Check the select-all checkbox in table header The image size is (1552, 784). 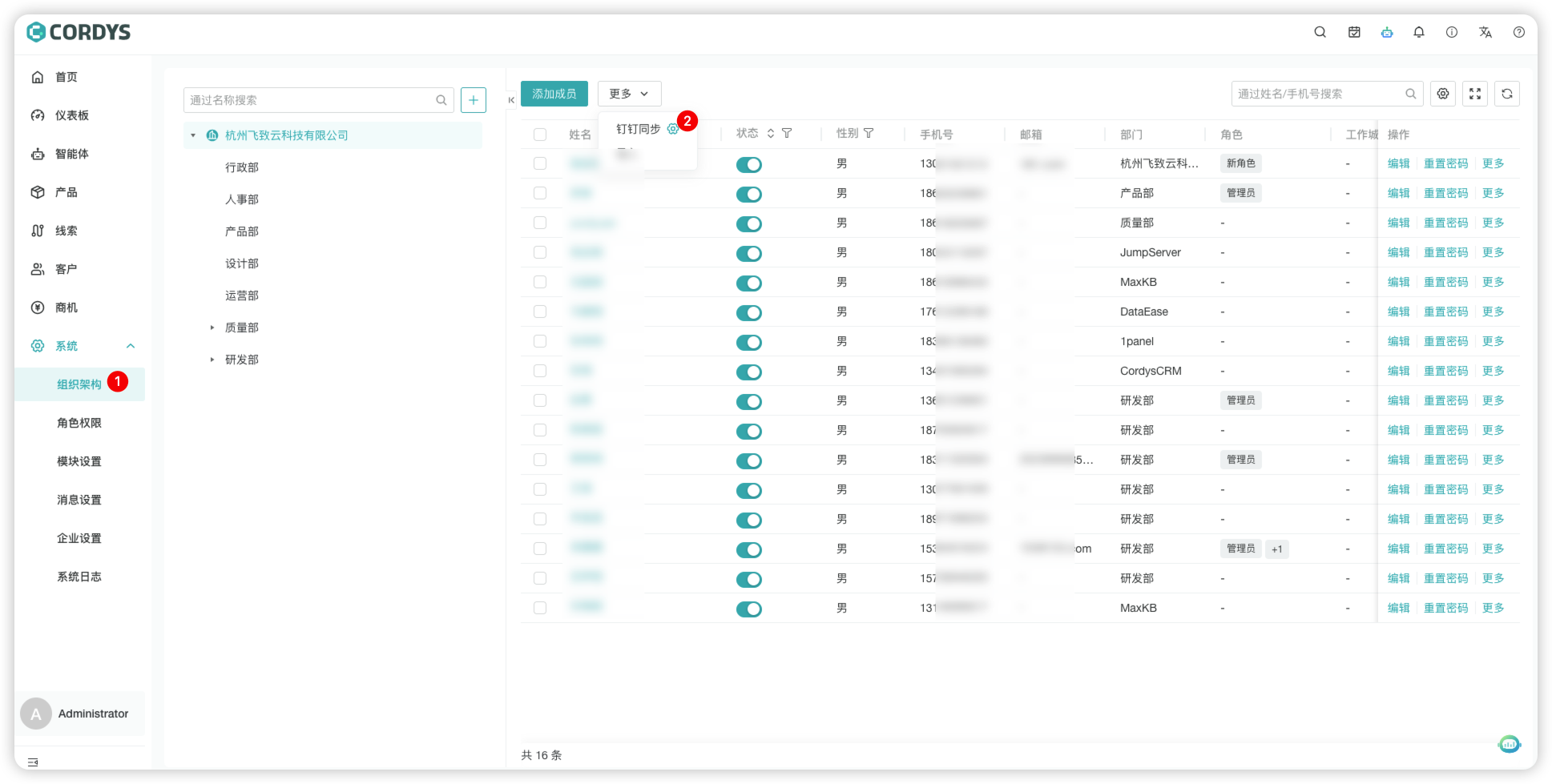[x=540, y=135]
